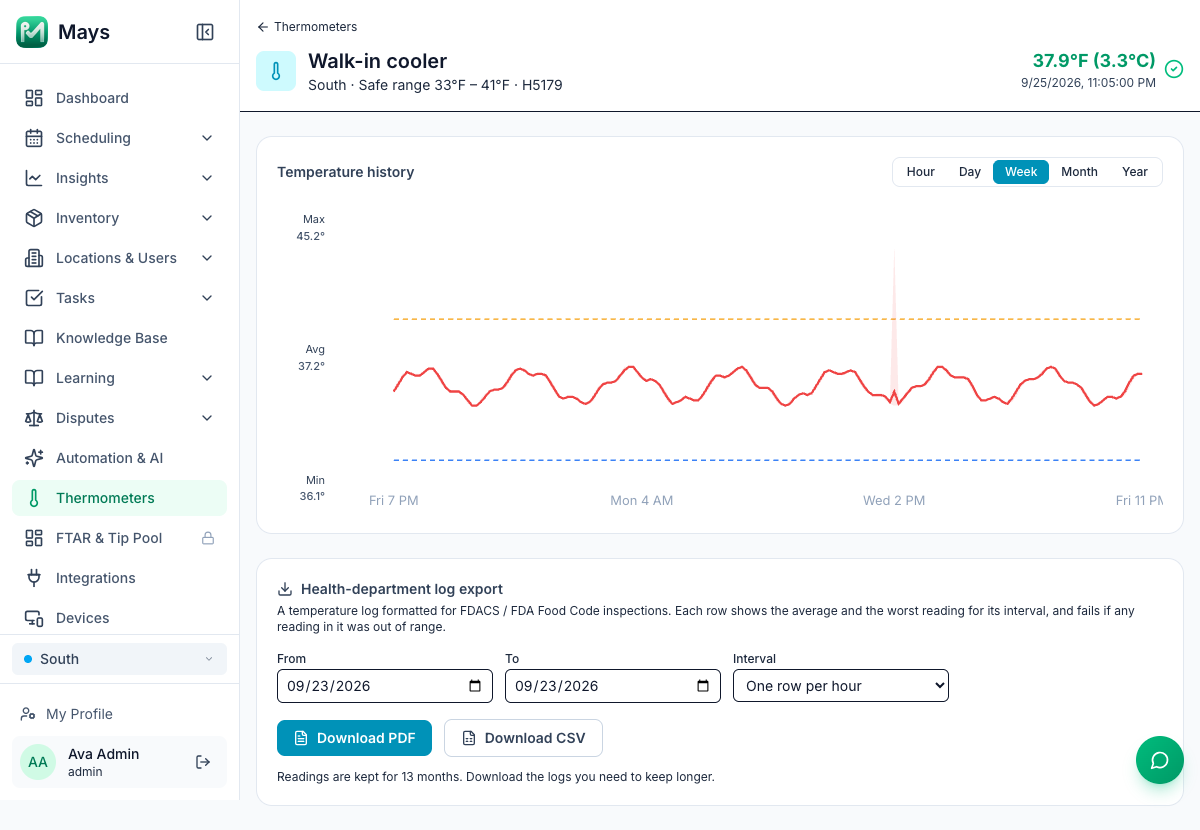Screen dimensions: 1200x830
Task: Go back to Thermometers list
Action: click(x=307, y=27)
